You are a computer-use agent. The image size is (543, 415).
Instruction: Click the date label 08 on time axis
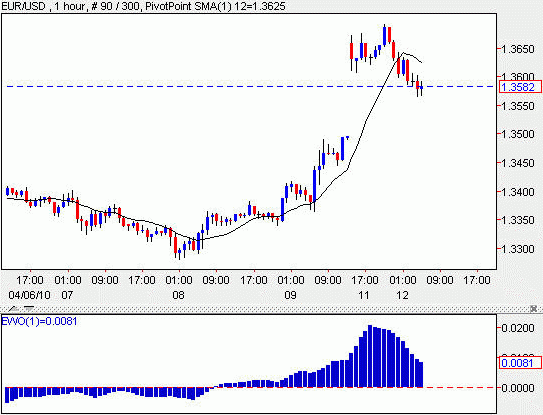click(x=179, y=295)
